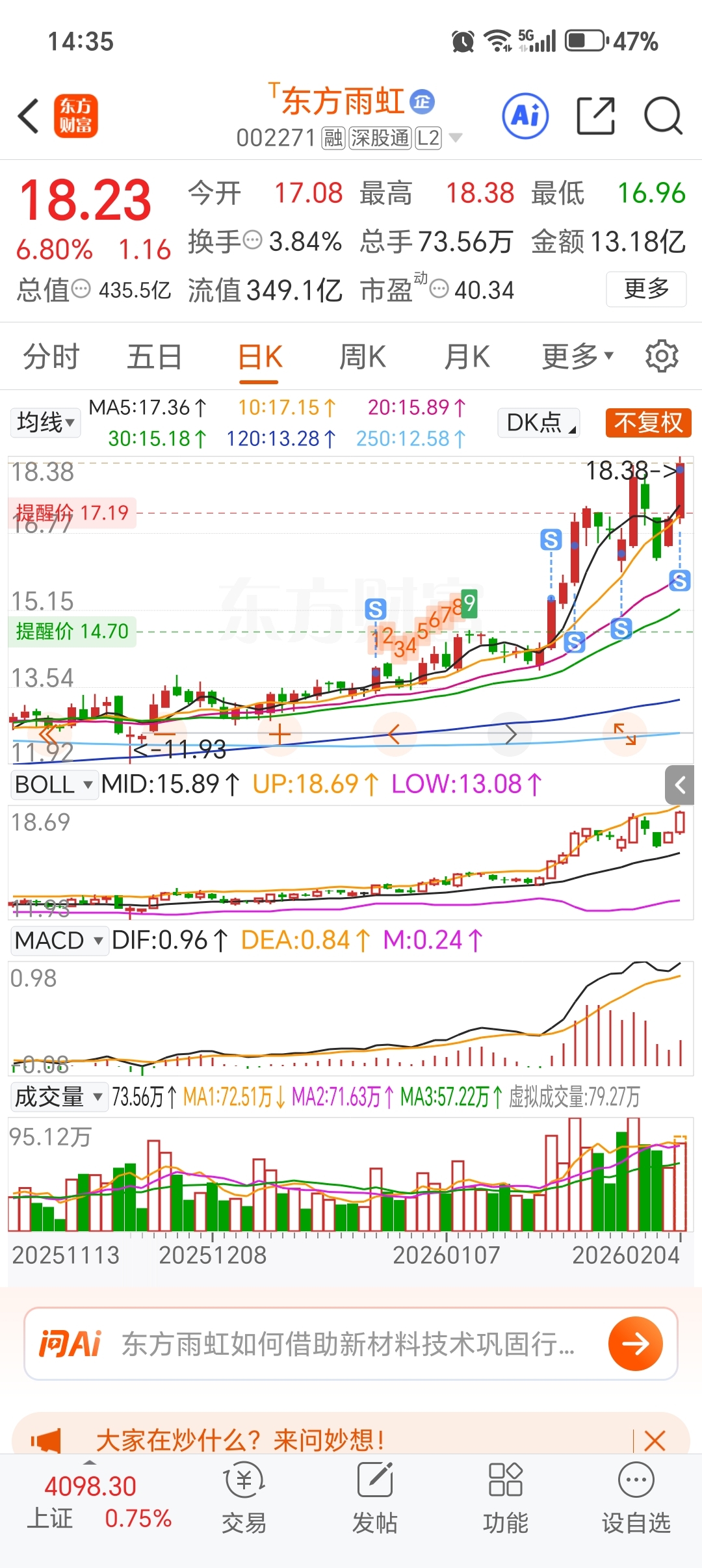
Task: Tap the S signal marker below 18.38 arrow
Action: 680,581
